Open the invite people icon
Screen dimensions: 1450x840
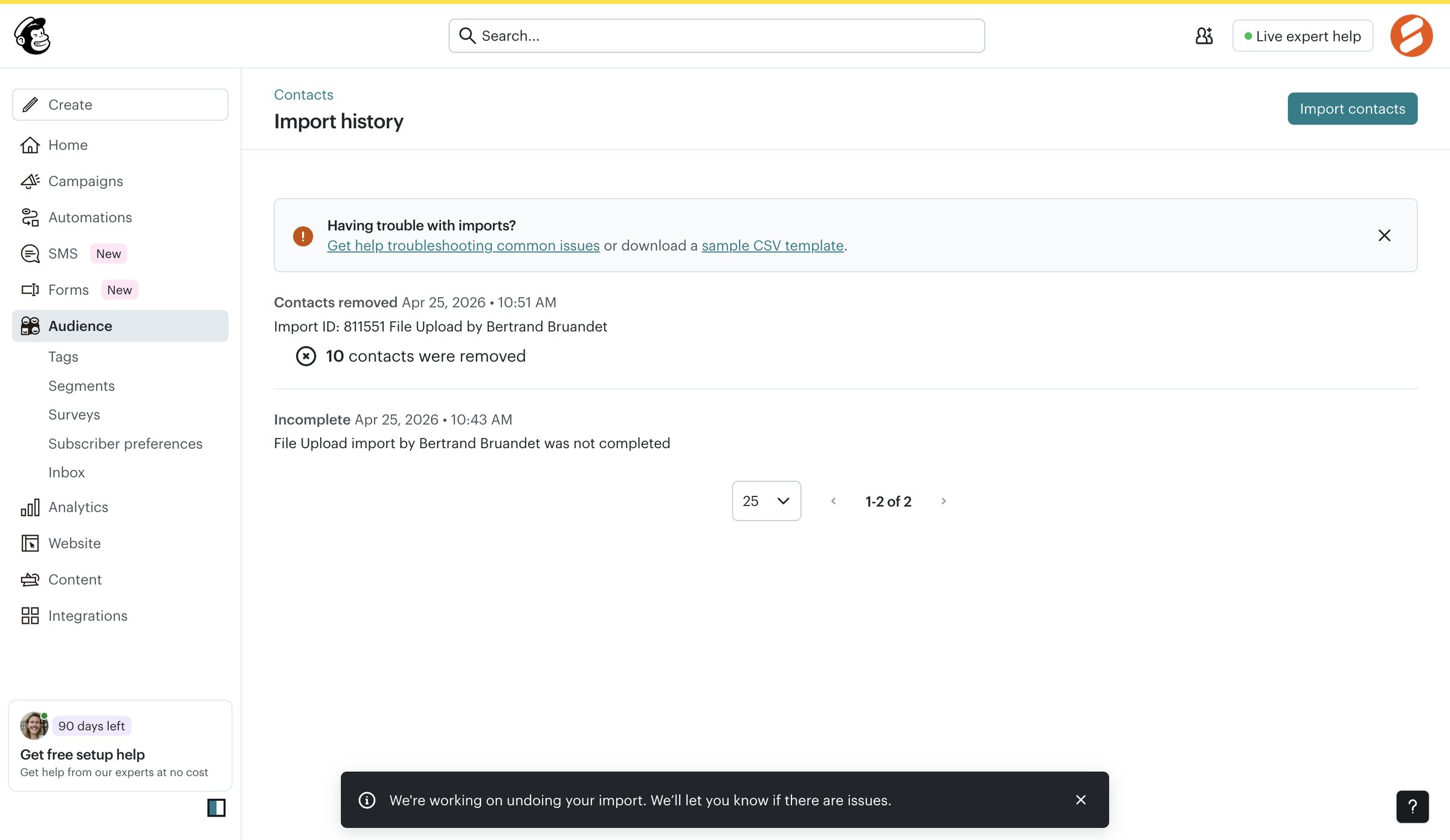click(x=1204, y=36)
